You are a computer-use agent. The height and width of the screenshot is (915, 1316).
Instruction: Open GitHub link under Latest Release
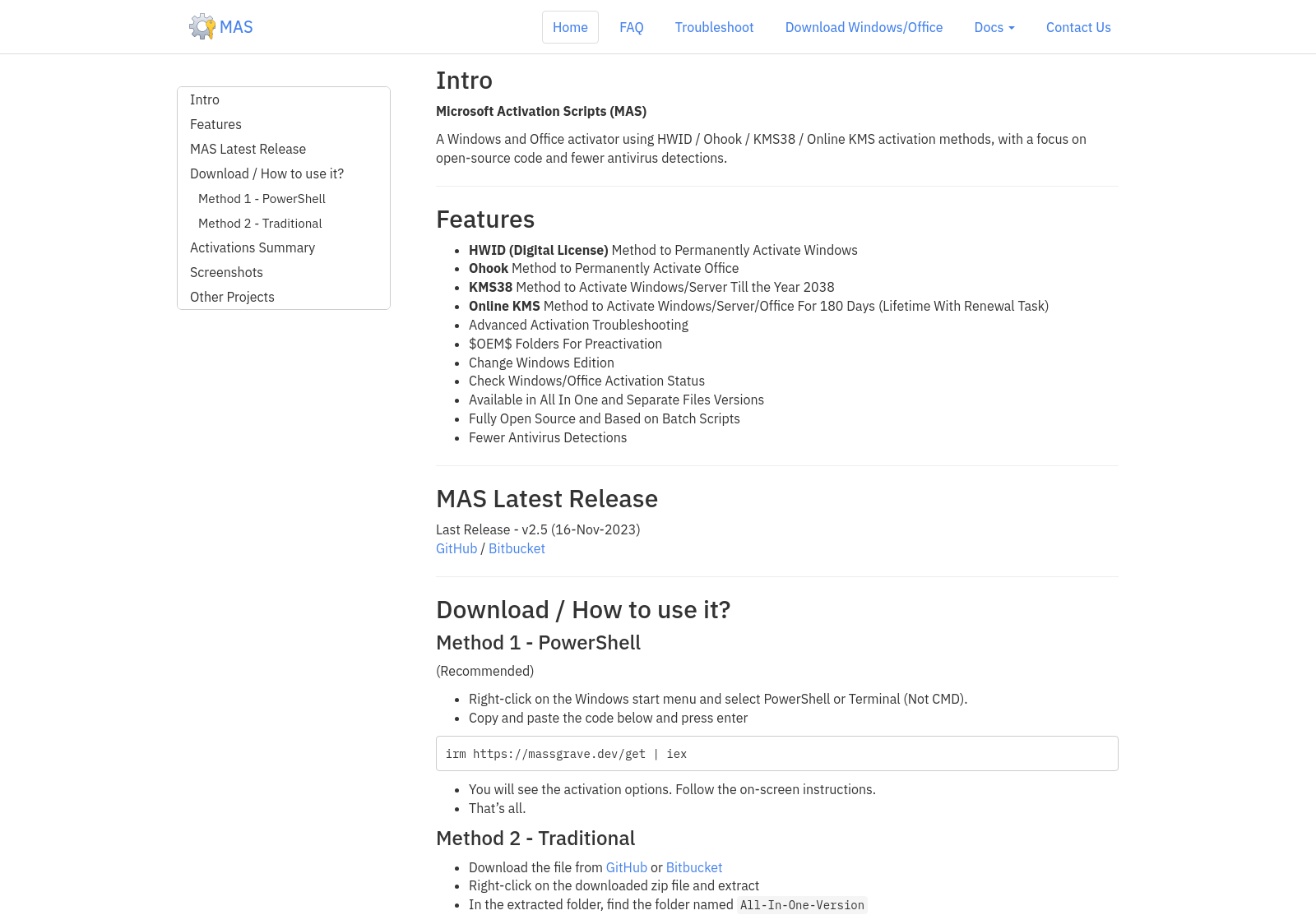[456, 548]
